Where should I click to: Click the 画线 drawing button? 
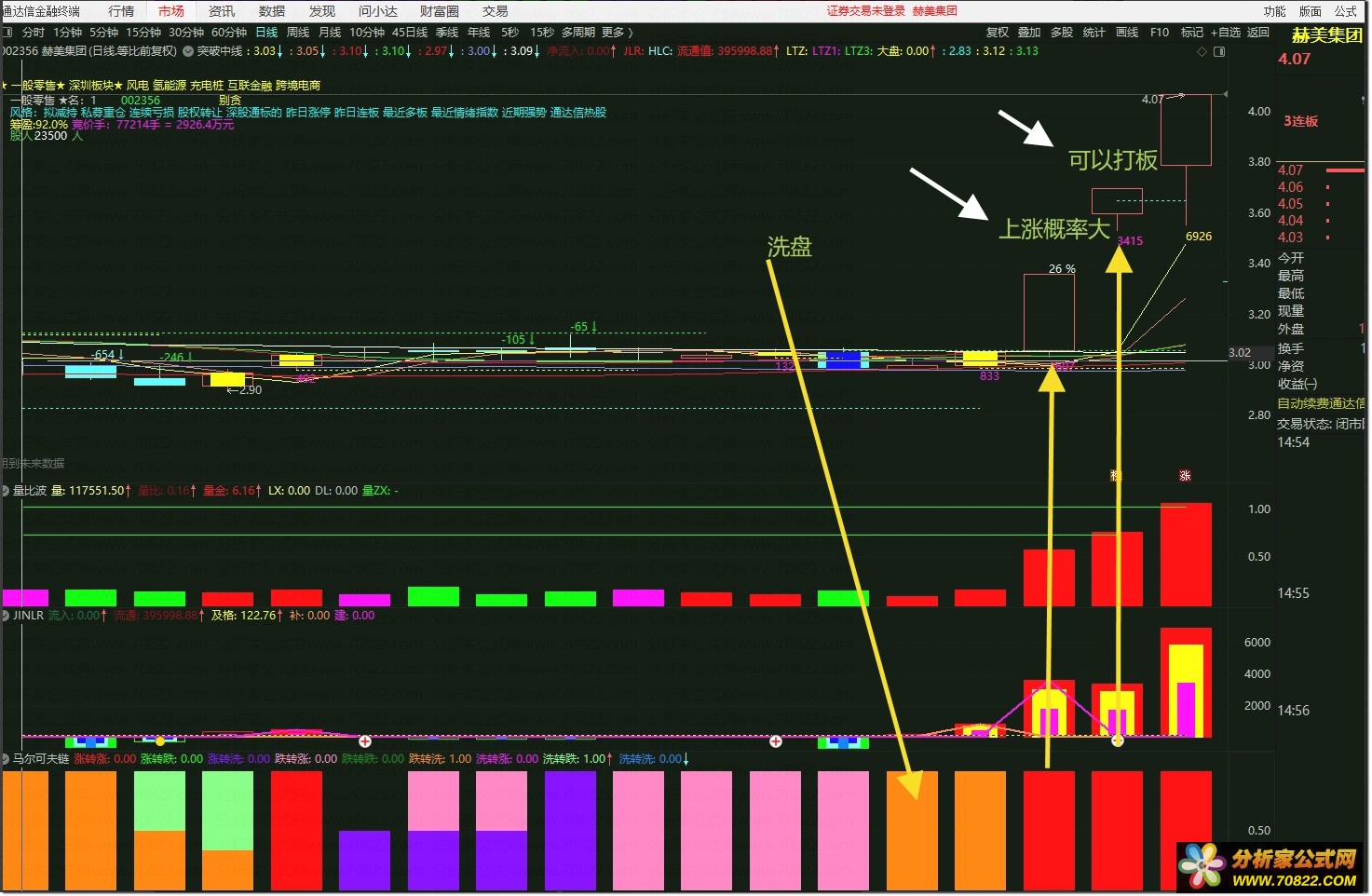point(1127,33)
